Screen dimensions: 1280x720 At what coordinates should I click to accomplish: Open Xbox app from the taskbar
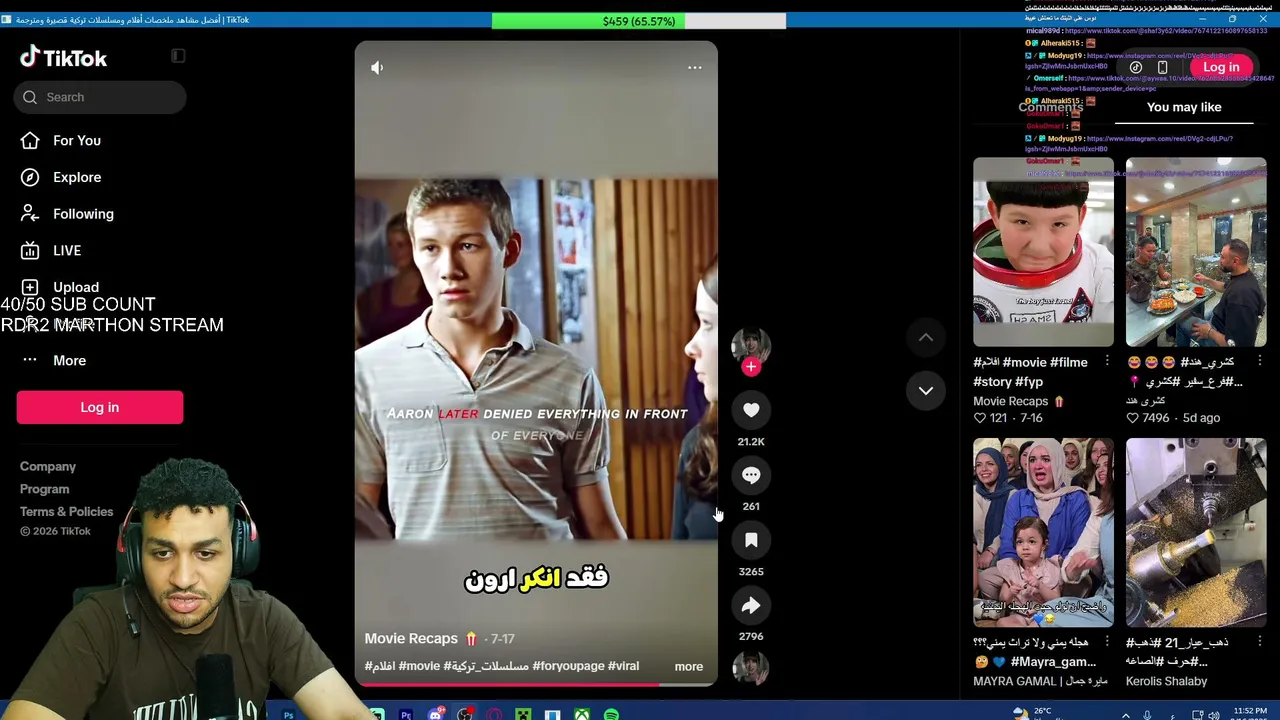pos(582,715)
